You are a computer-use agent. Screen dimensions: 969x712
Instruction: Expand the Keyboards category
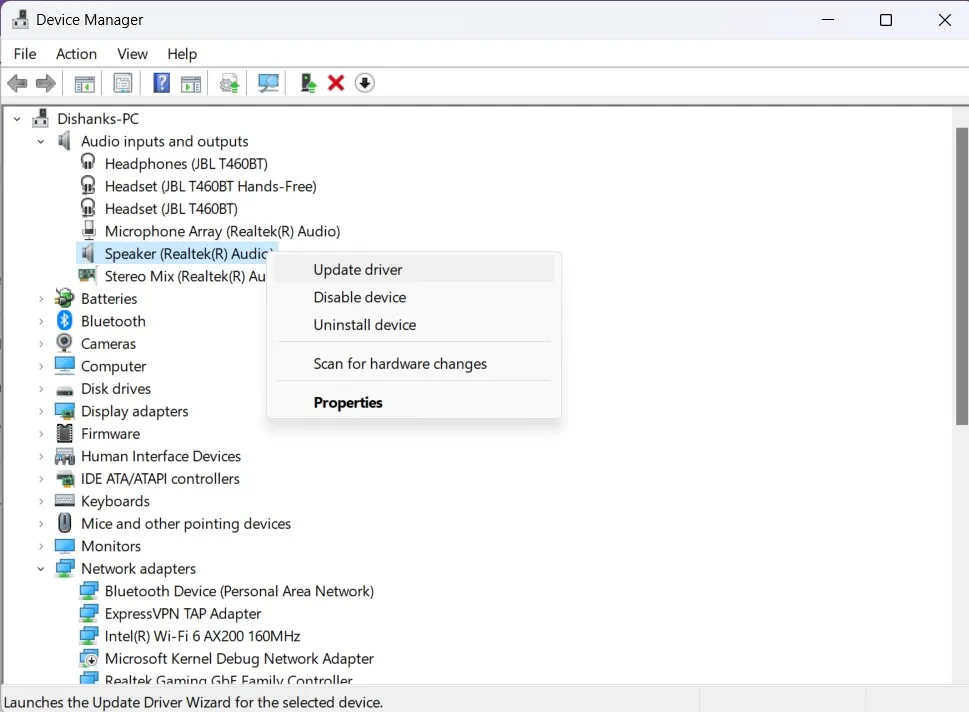pyautogui.click(x=41, y=501)
